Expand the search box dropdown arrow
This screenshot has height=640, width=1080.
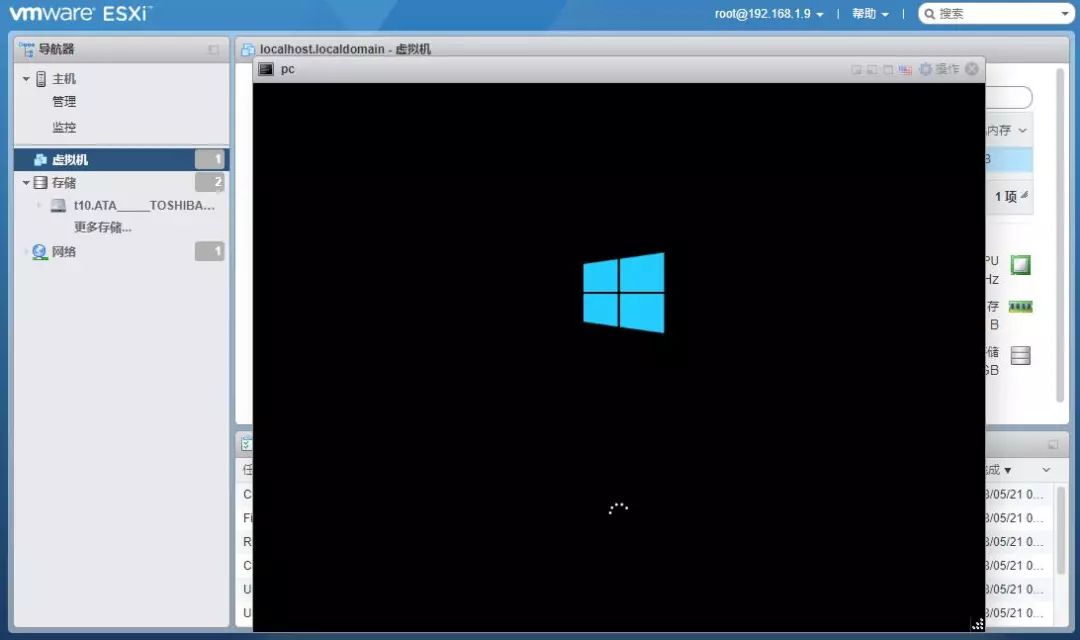pyautogui.click(x=1065, y=14)
